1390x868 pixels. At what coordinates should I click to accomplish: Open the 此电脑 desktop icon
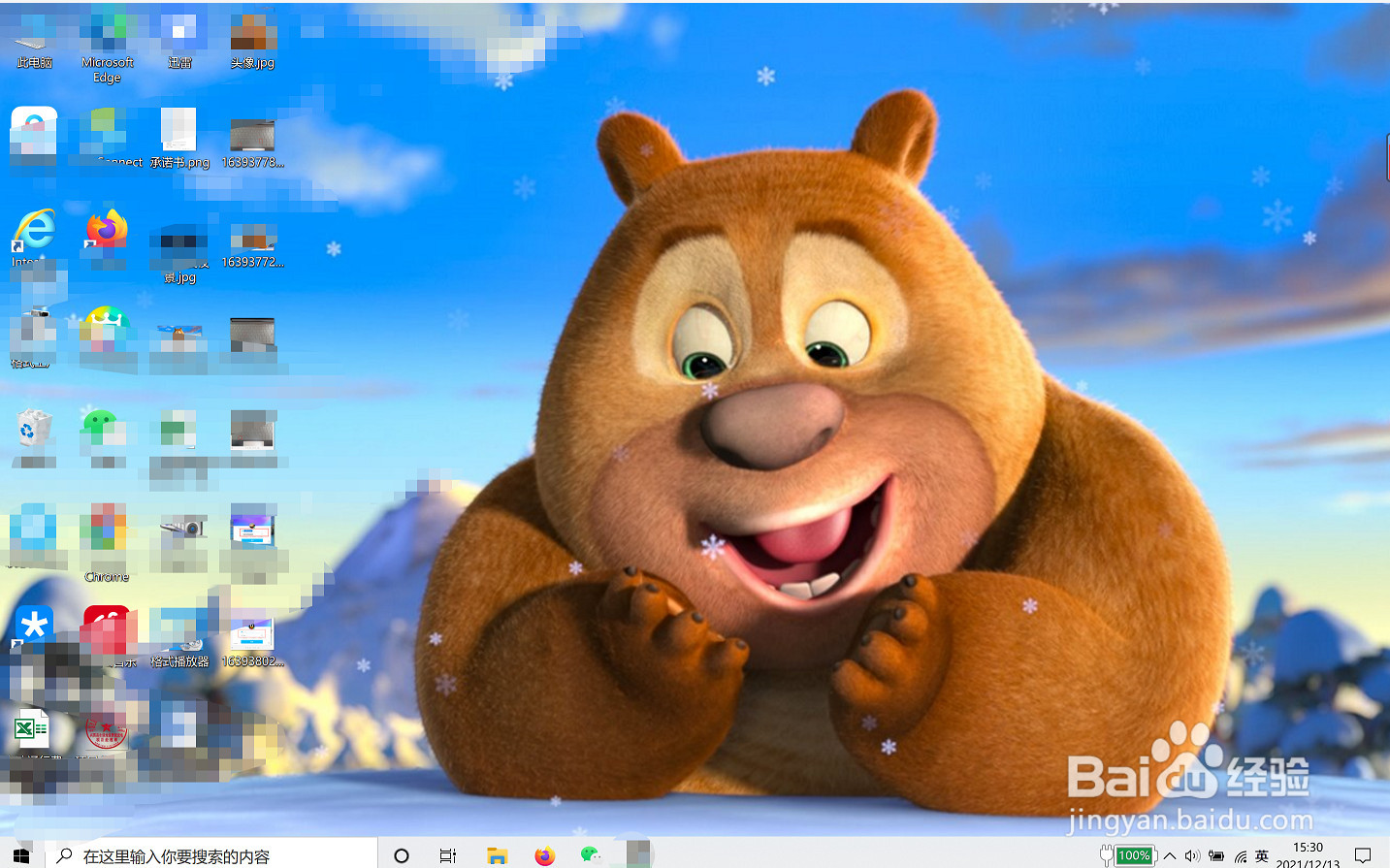point(34,41)
